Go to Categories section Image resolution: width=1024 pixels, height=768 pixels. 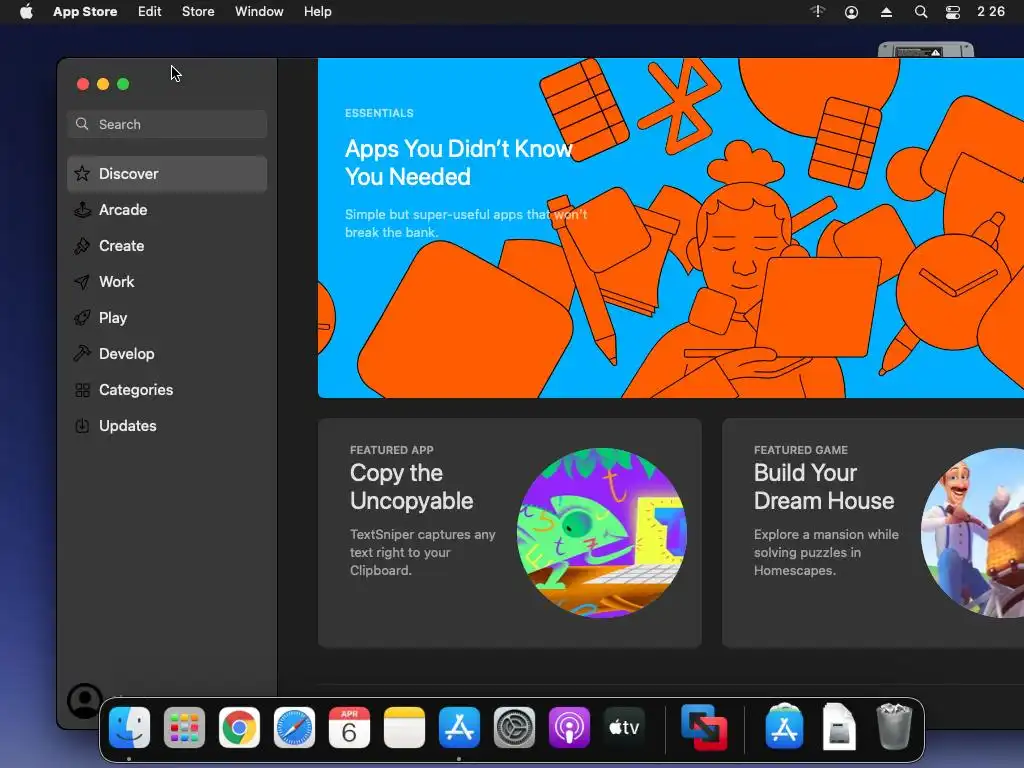coord(167,390)
